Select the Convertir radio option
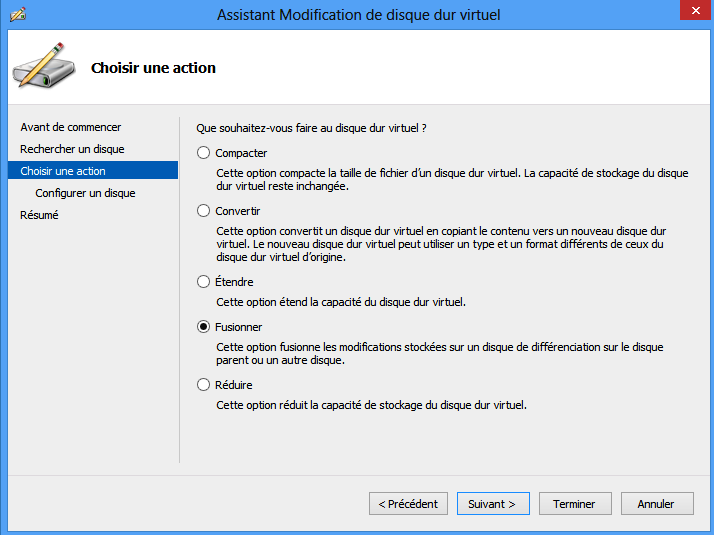This screenshot has height=535, width=714. tap(204, 211)
